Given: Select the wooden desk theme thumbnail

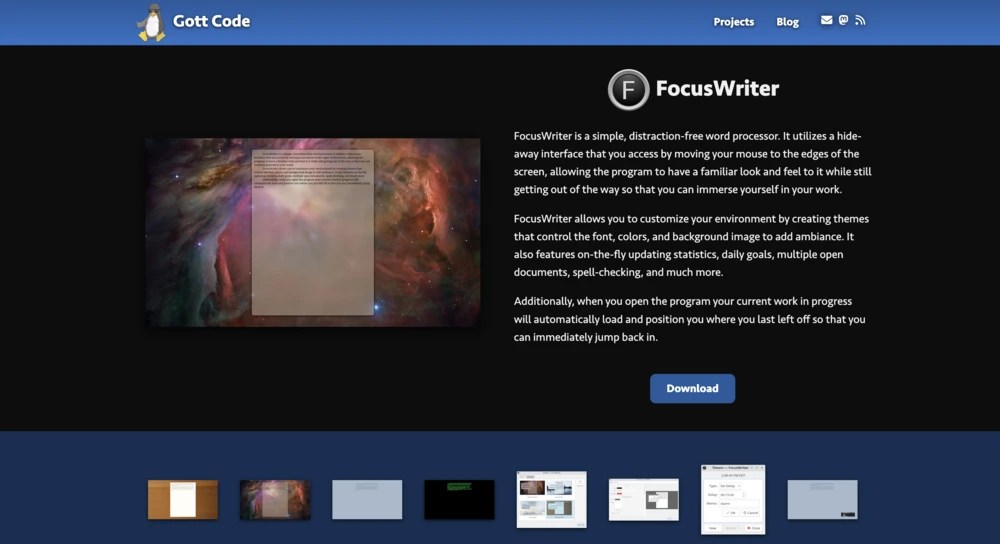Looking at the screenshot, I should pyautogui.click(x=183, y=499).
